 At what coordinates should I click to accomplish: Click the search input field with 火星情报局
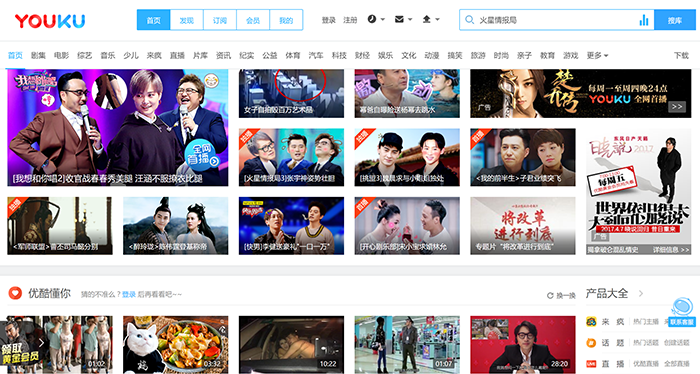[557, 20]
